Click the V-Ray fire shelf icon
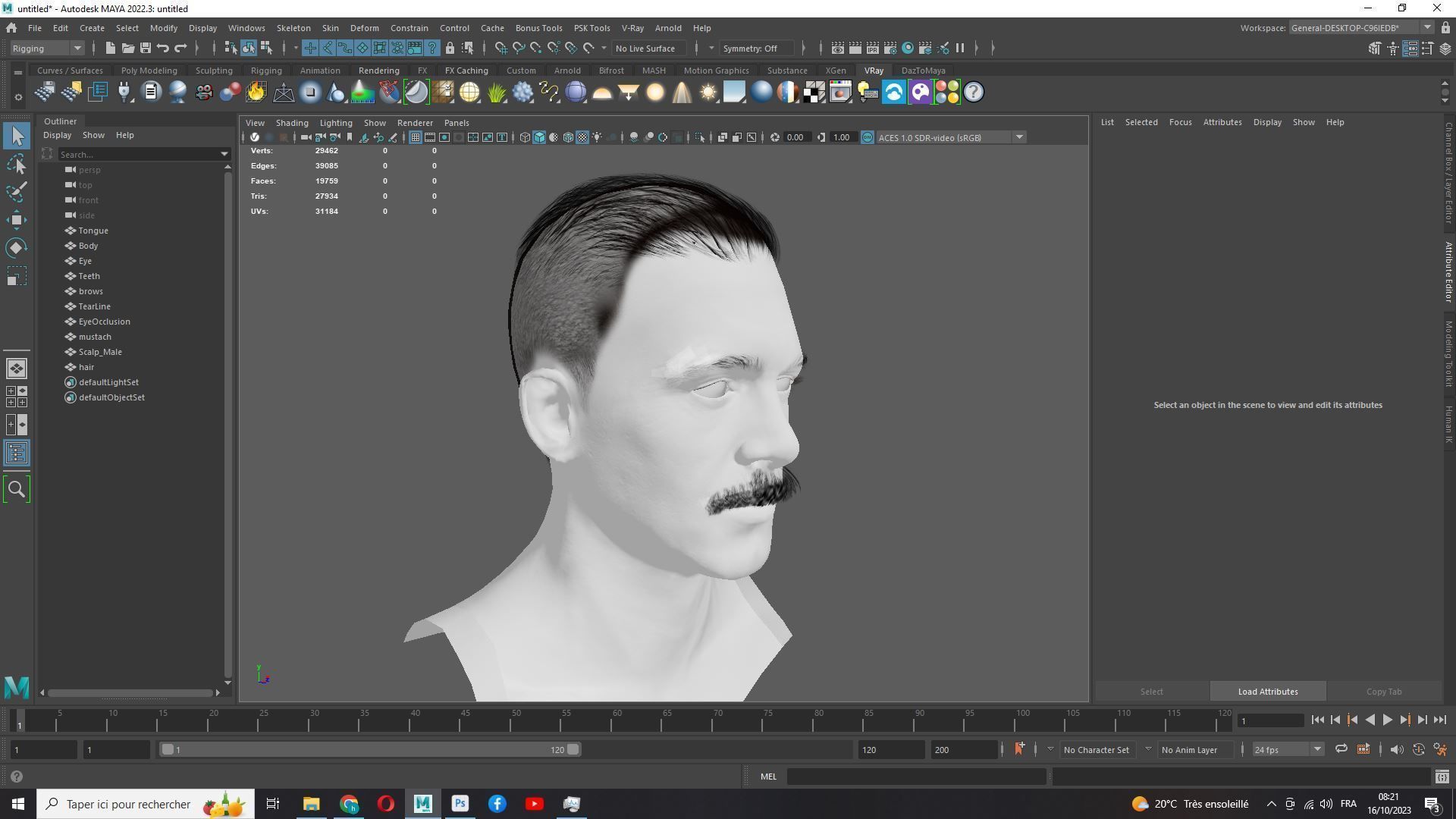The width and height of the screenshot is (1456, 819). click(x=256, y=93)
